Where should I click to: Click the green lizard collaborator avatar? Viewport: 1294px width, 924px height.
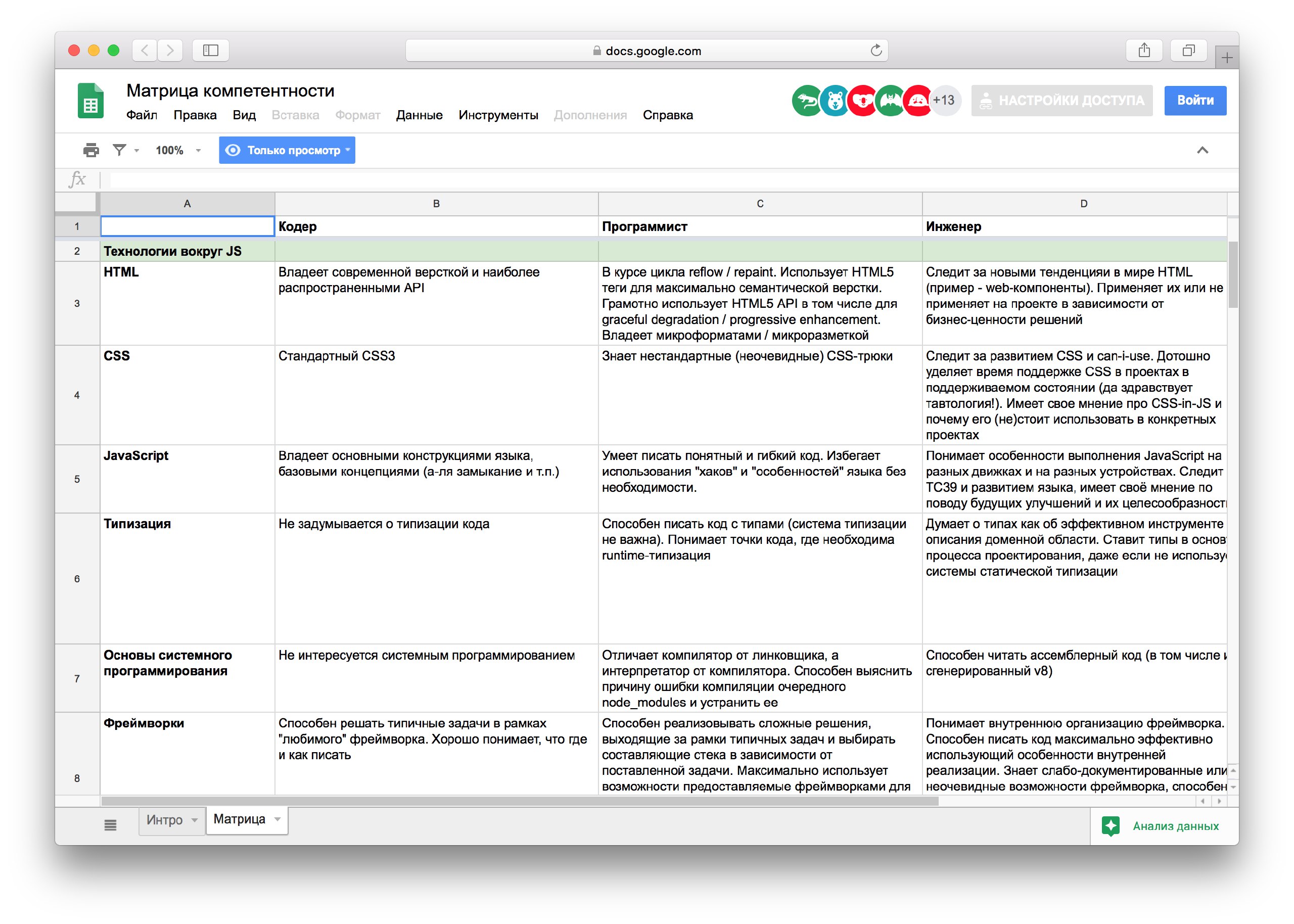807,101
